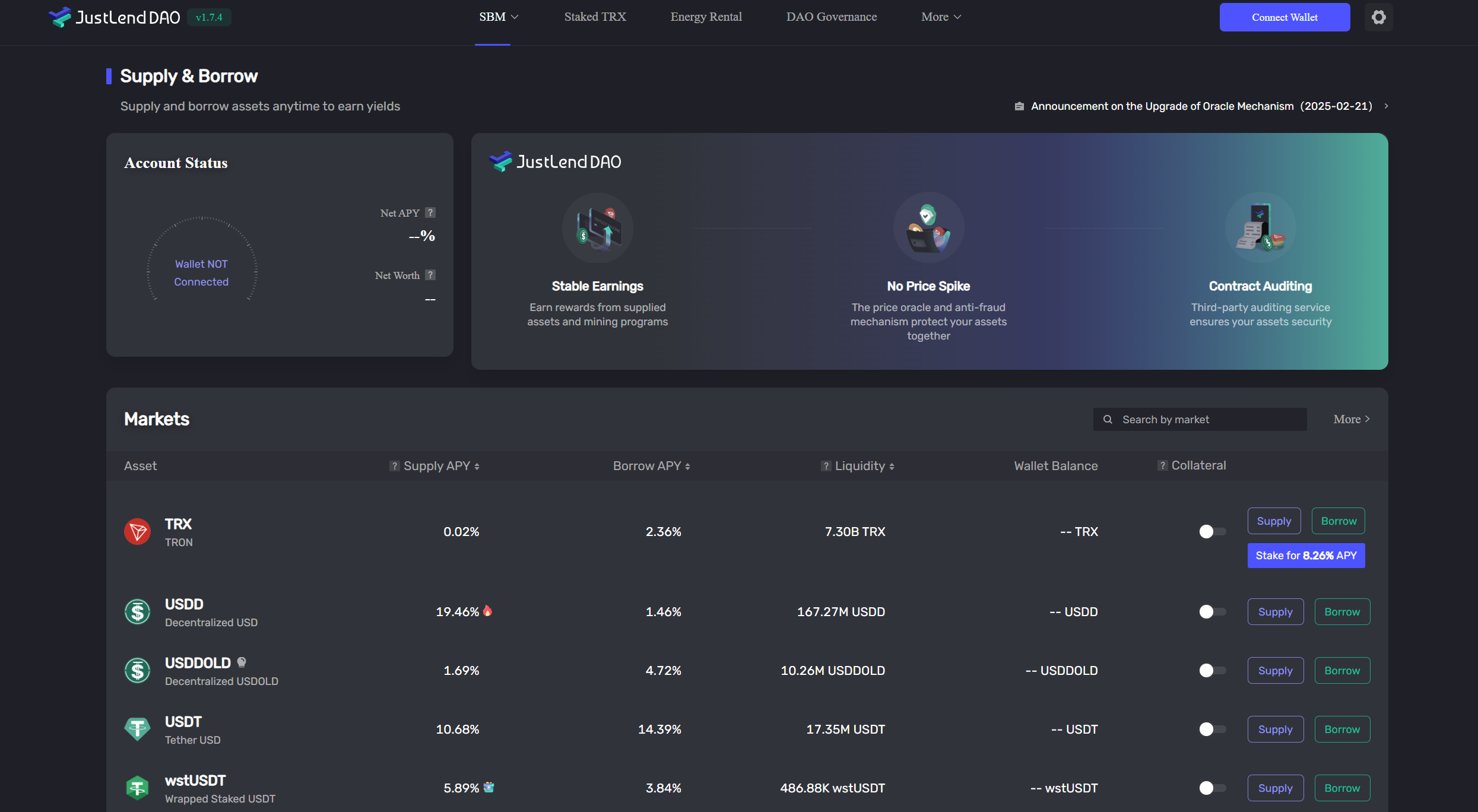Toggle wstUSDT collateral switch
The image size is (1478, 812).
point(1211,788)
